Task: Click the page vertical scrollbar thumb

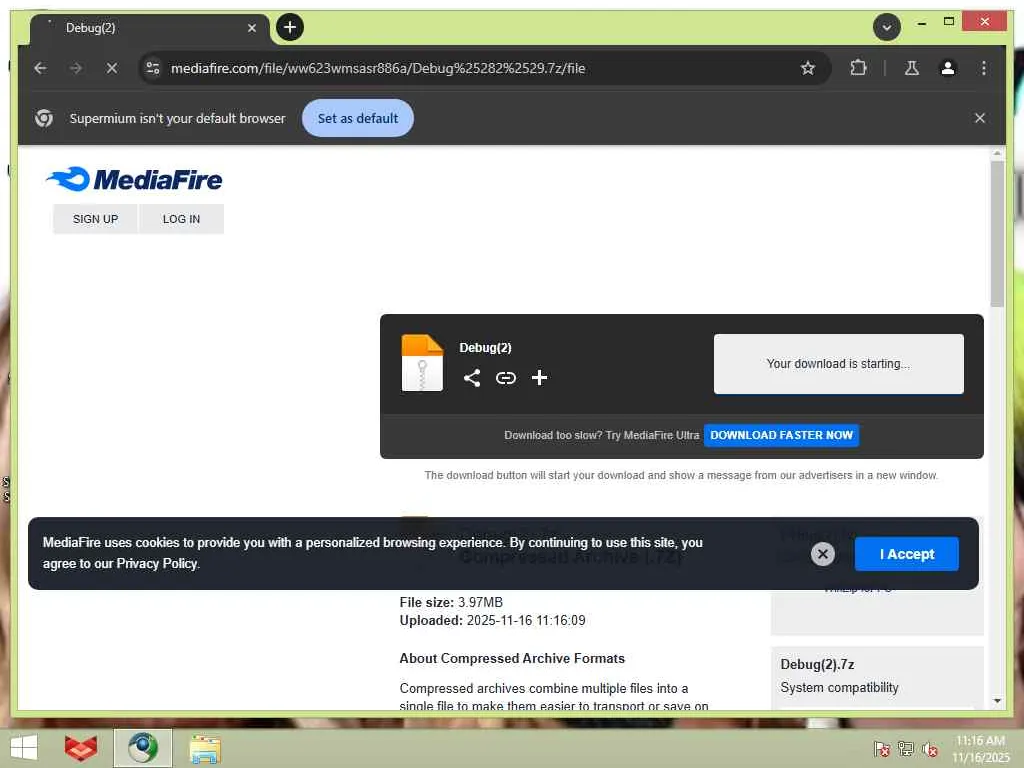Action: click(997, 233)
